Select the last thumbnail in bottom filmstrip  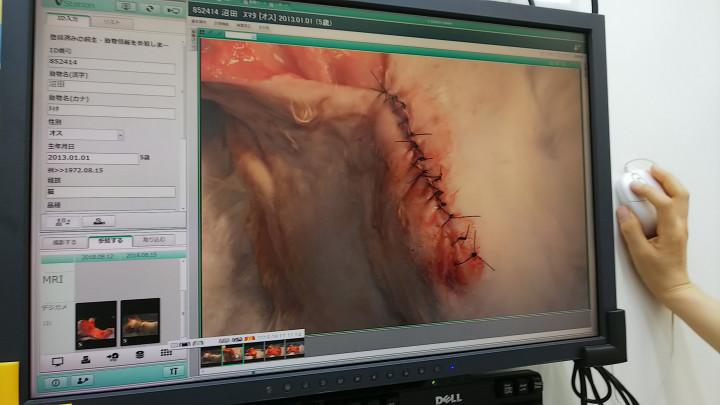(294, 349)
